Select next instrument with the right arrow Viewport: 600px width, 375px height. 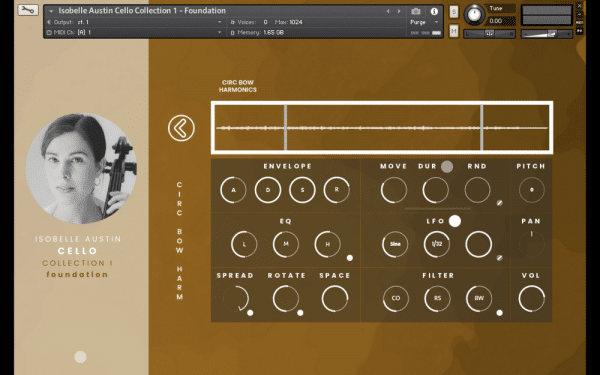[x=399, y=11]
